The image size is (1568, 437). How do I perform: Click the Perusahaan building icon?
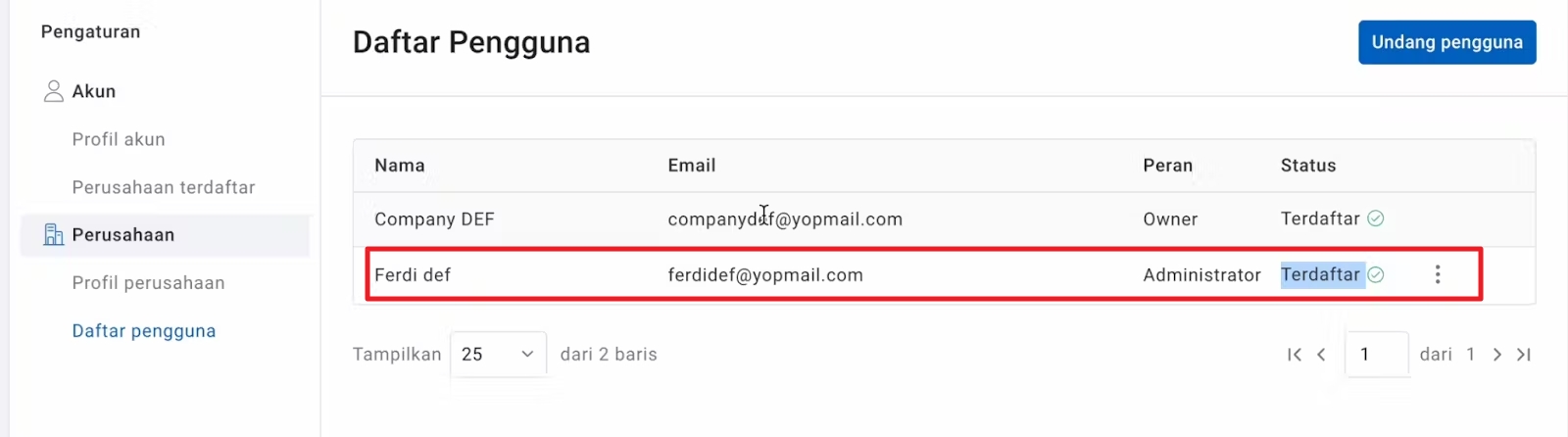tap(54, 235)
